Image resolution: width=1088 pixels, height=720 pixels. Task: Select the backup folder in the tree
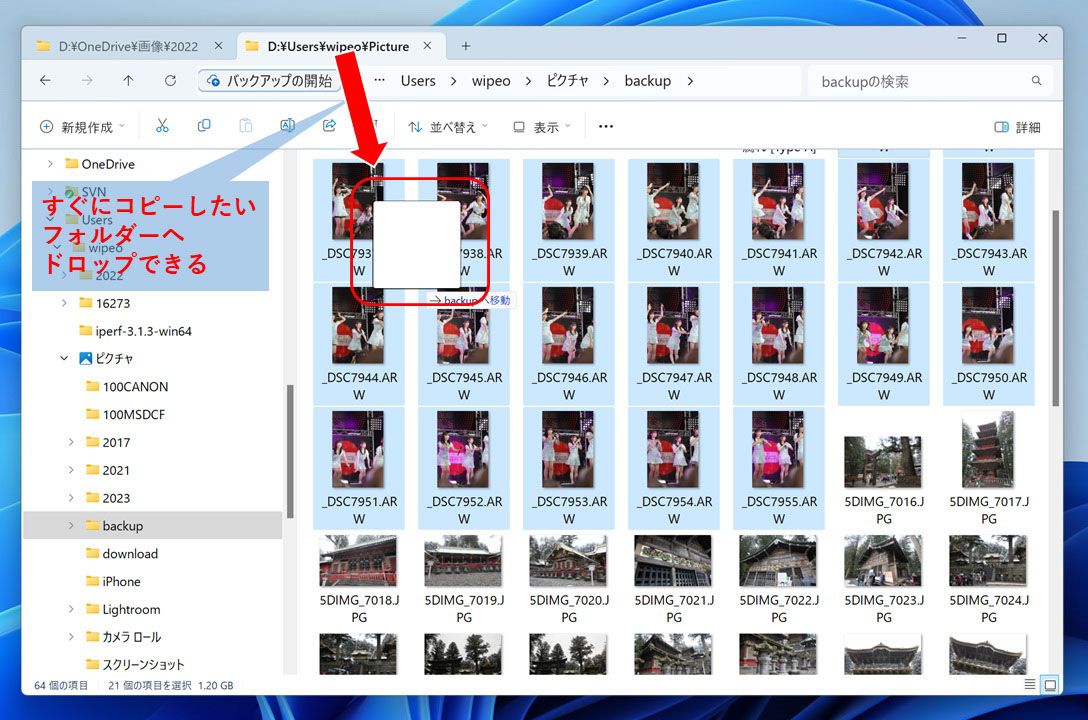click(153, 526)
